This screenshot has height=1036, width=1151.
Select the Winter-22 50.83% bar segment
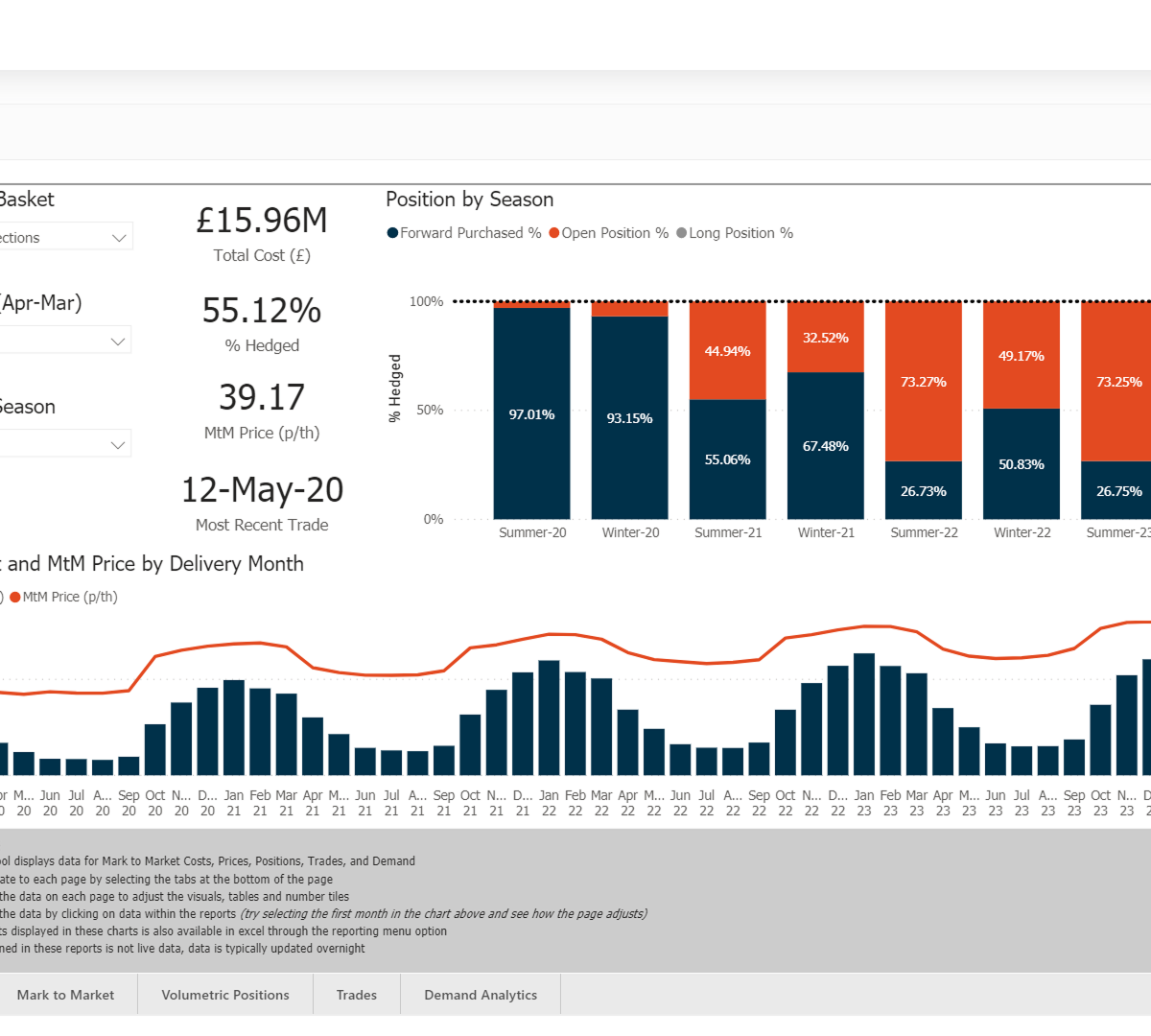click(x=1021, y=464)
